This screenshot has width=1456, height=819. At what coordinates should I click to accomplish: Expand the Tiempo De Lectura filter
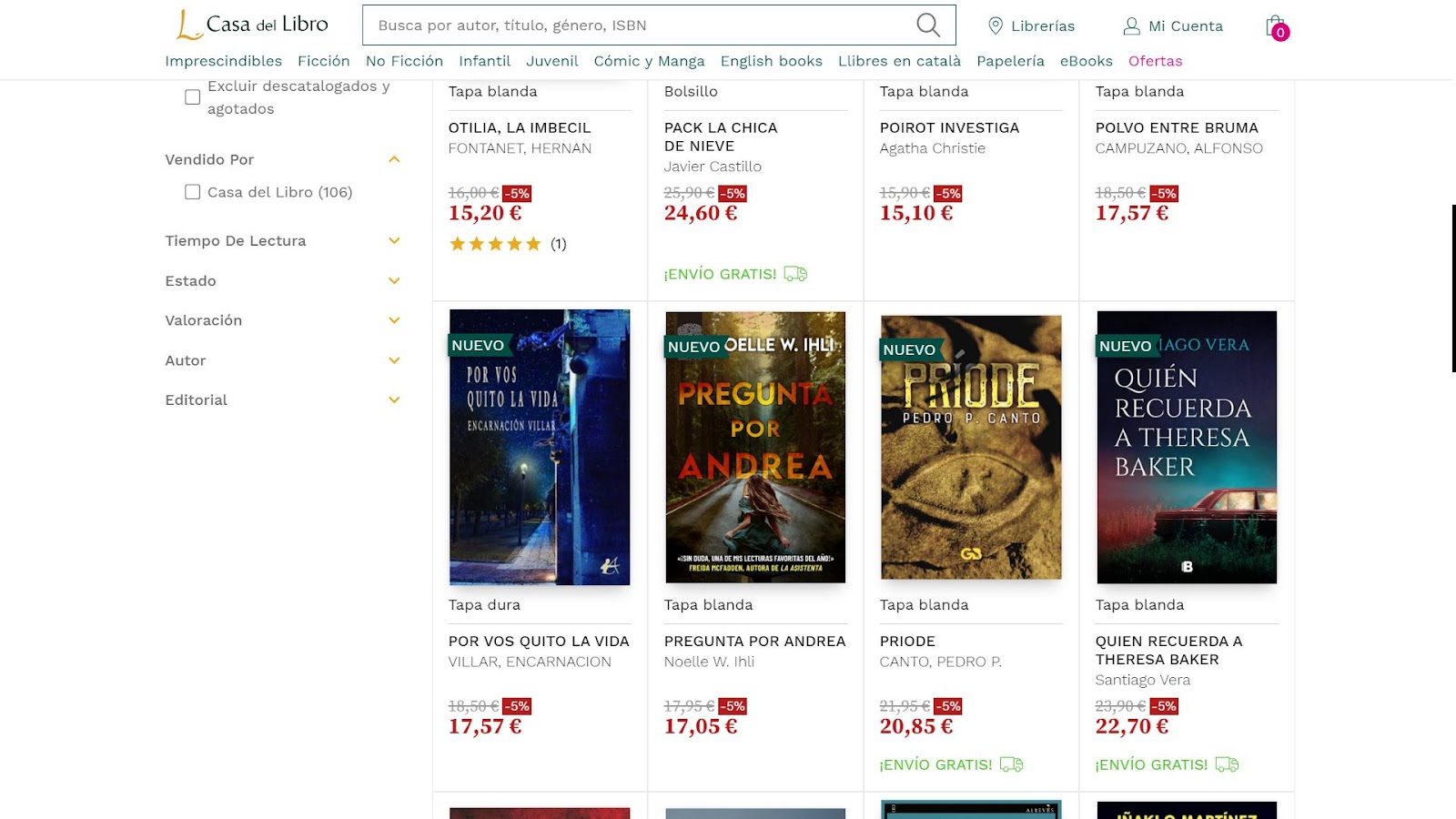(x=394, y=241)
